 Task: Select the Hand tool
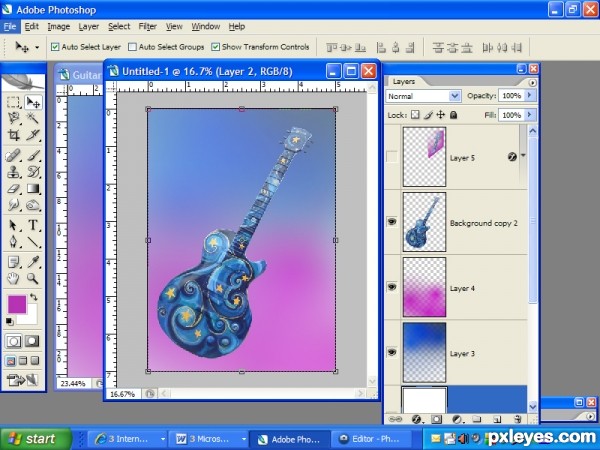pyautogui.click(x=13, y=279)
